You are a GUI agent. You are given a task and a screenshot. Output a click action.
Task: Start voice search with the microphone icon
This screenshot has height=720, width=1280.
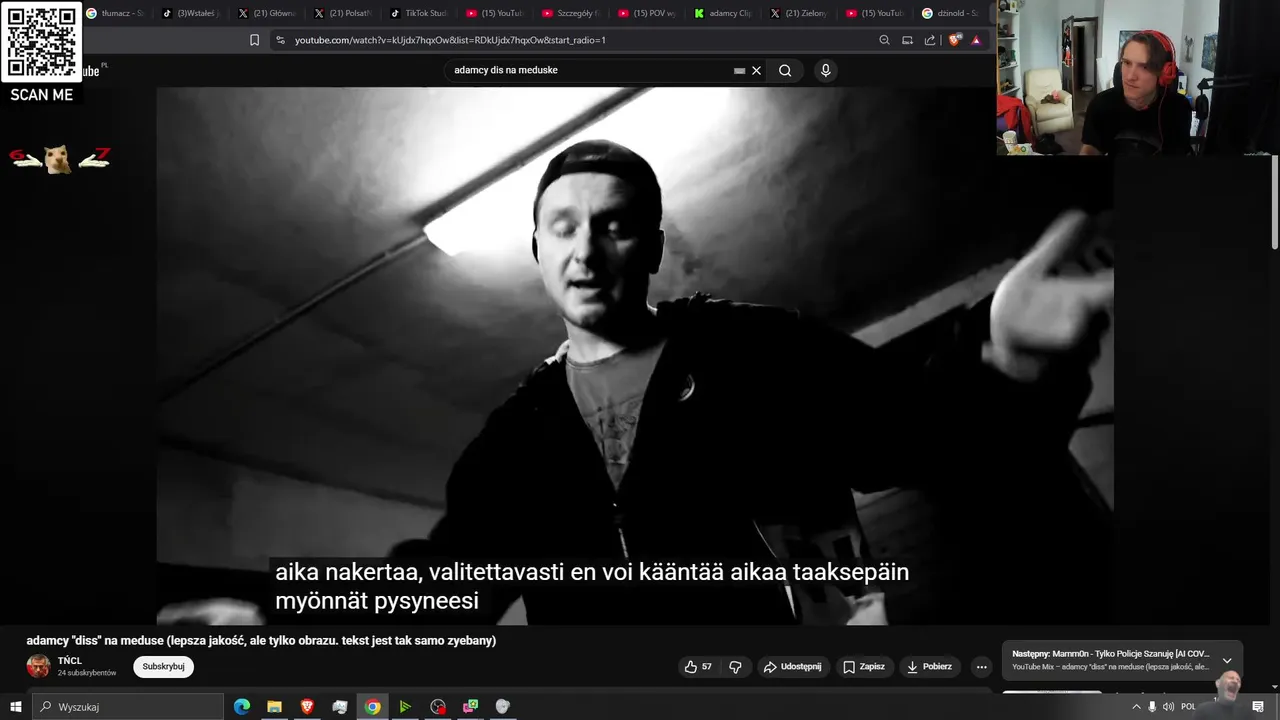coord(825,70)
